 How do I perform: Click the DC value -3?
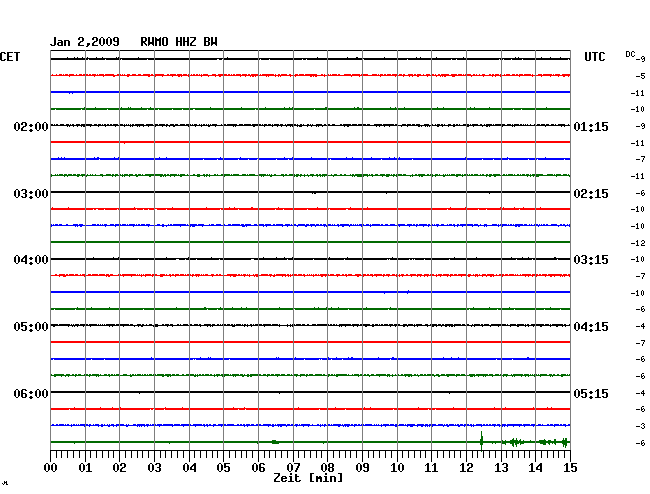[640, 426]
